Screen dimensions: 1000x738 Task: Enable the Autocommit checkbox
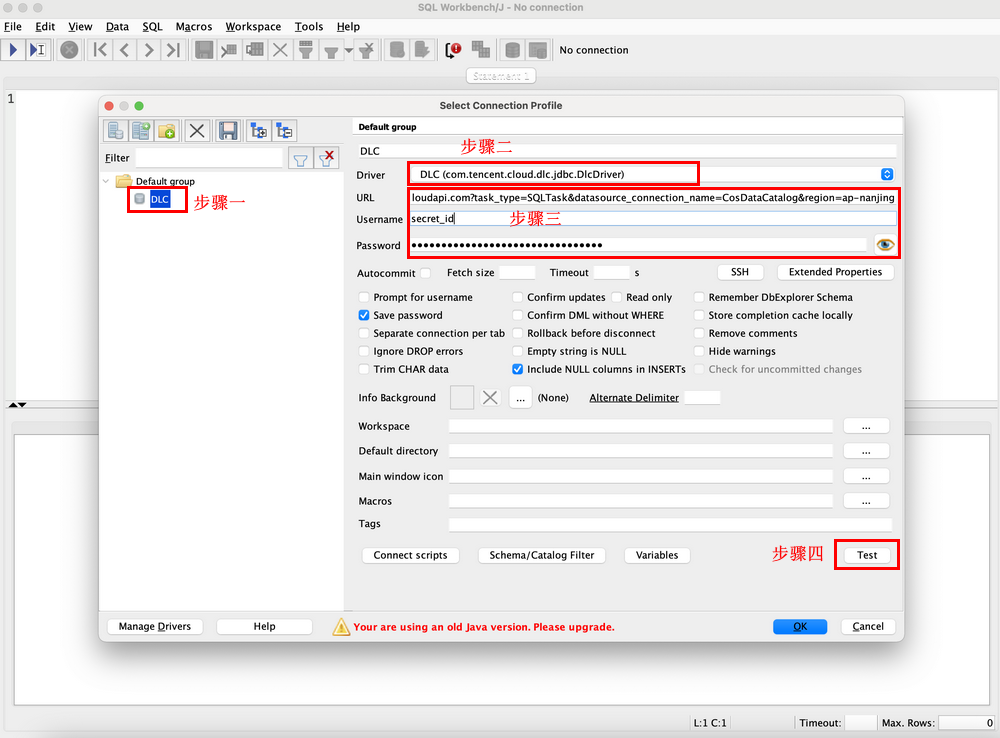coord(426,273)
